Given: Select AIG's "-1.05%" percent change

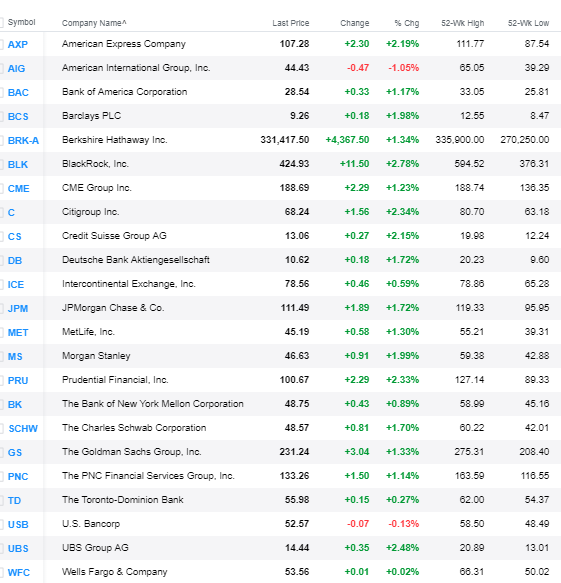Looking at the screenshot, I should 404,68.
